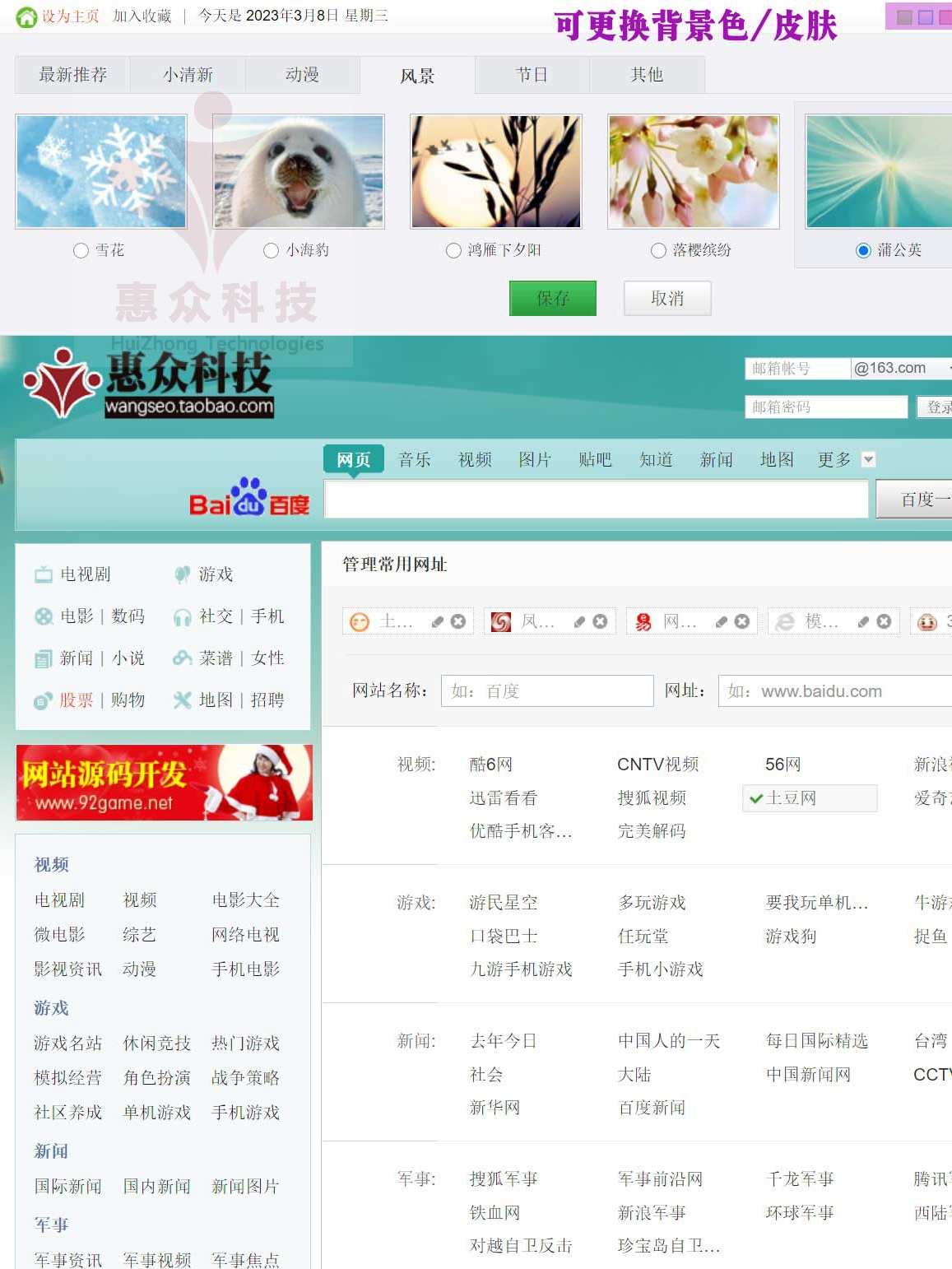Click the TV icon beside 电视剧
Screen dimensions: 952x1269
pos(44,574)
